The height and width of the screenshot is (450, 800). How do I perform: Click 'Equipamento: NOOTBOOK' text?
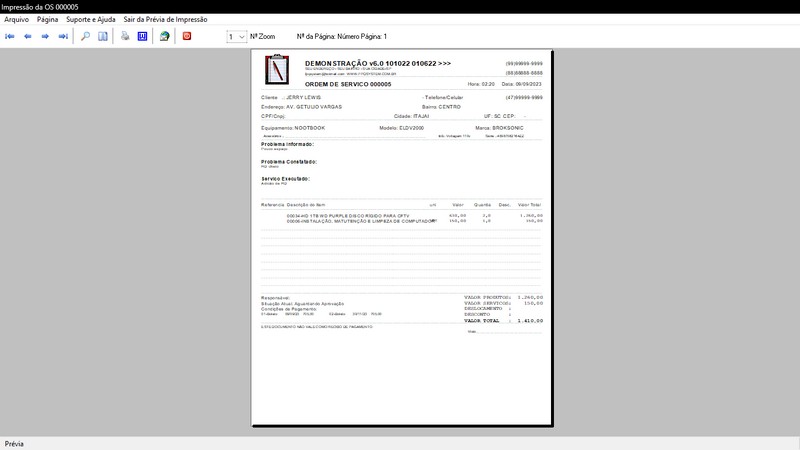click(x=293, y=128)
